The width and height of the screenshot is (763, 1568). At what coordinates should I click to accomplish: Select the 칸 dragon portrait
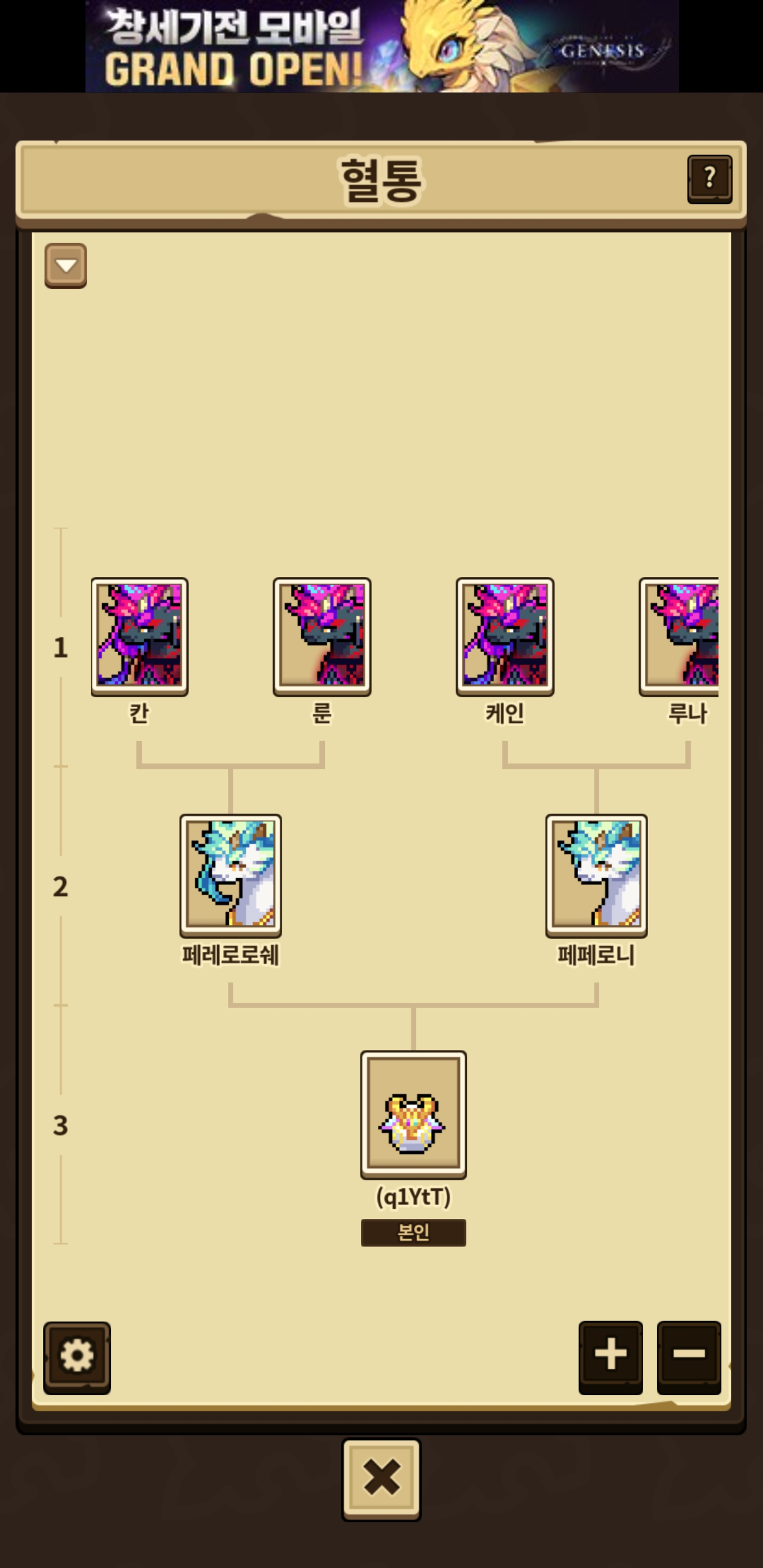pos(139,637)
